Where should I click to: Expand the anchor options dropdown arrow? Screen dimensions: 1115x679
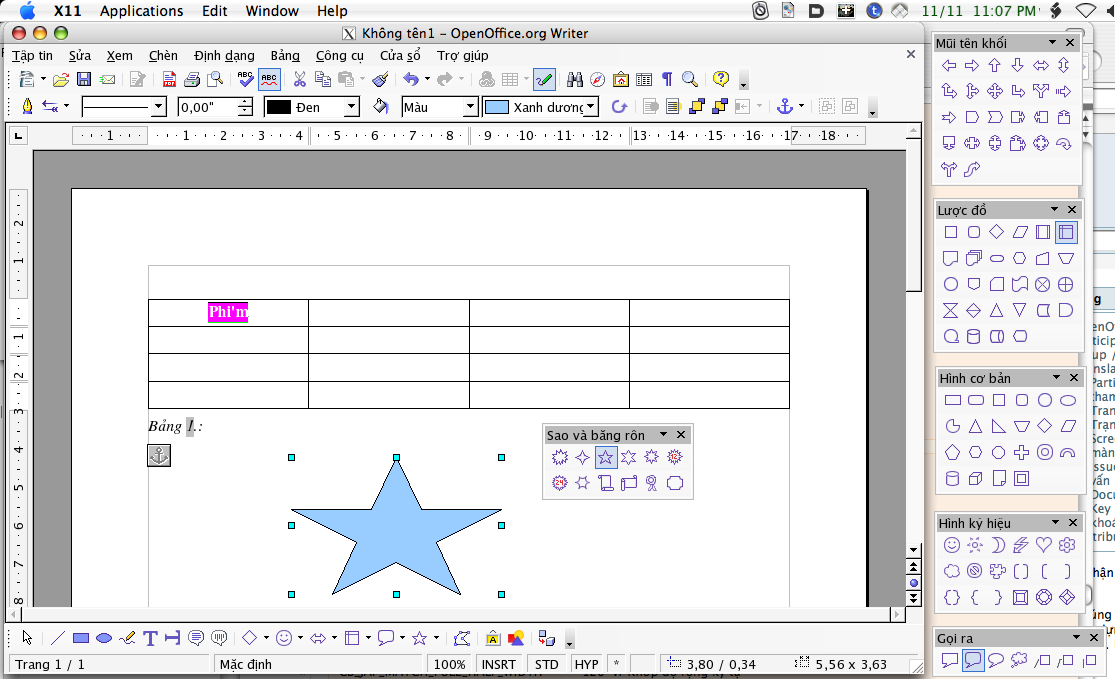tap(801, 106)
